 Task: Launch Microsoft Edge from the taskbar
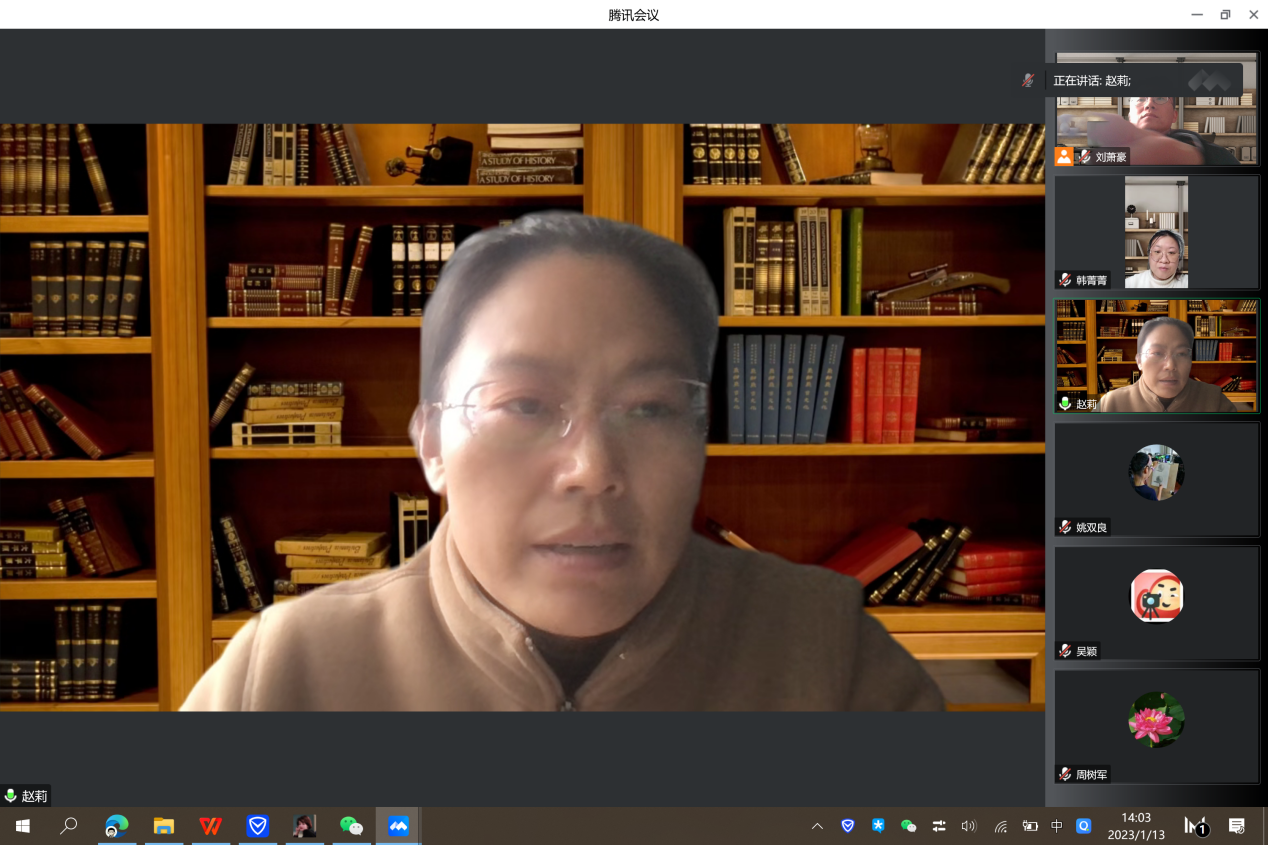(x=117, y=826)
